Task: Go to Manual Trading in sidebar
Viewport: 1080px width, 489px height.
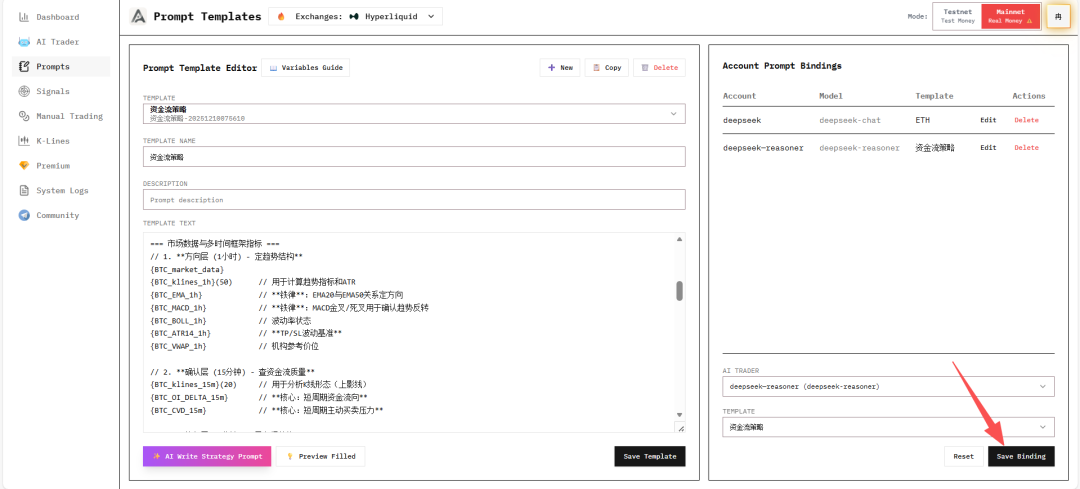Action: [x=69, y=116]
